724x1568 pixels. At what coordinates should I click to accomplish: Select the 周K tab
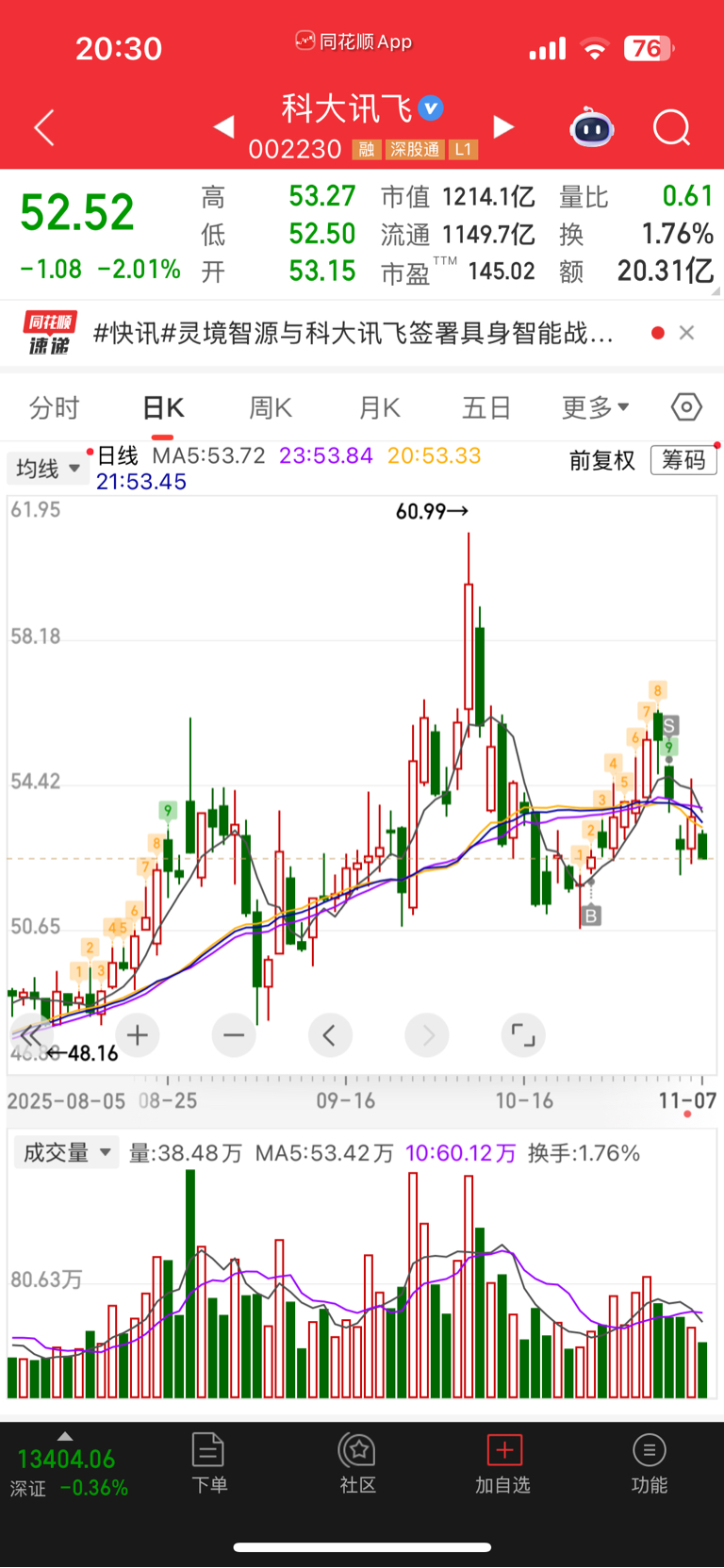click(271, 407)
